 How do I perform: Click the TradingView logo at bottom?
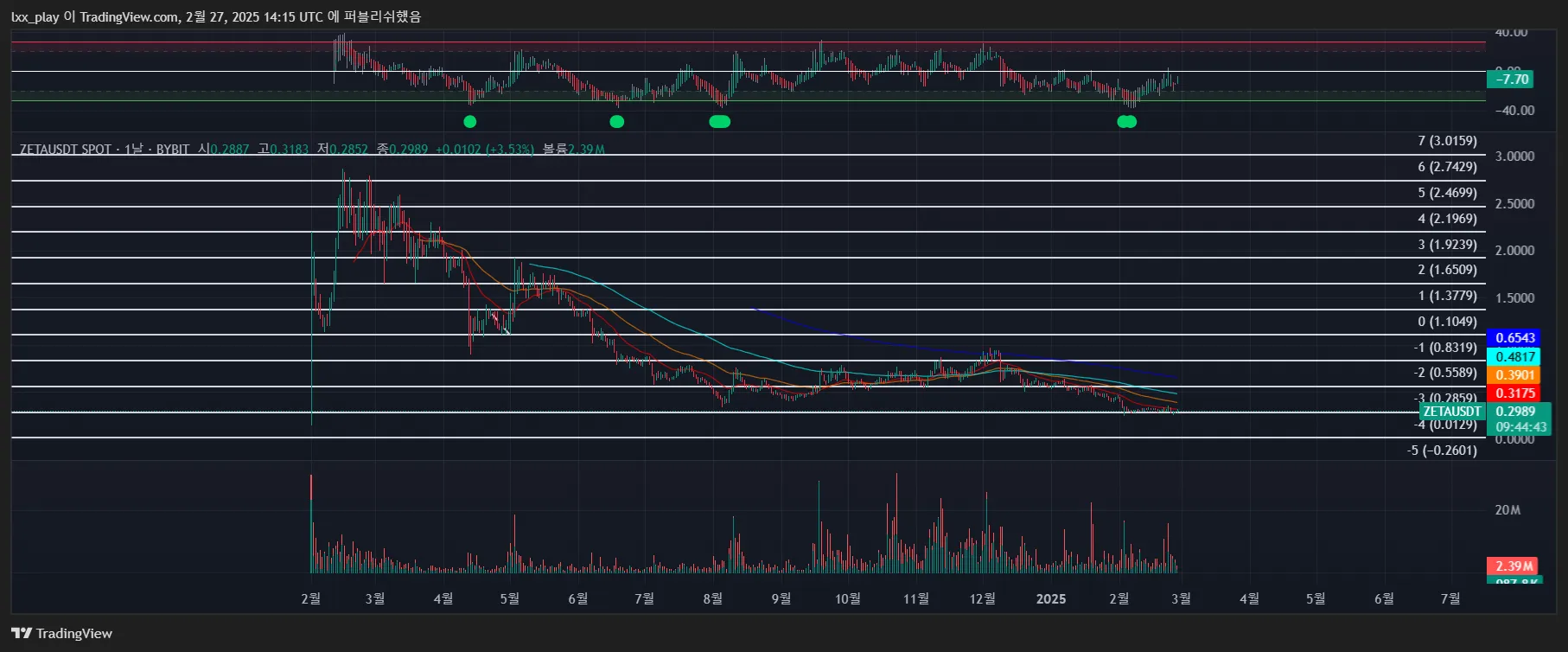coord(61,633)
